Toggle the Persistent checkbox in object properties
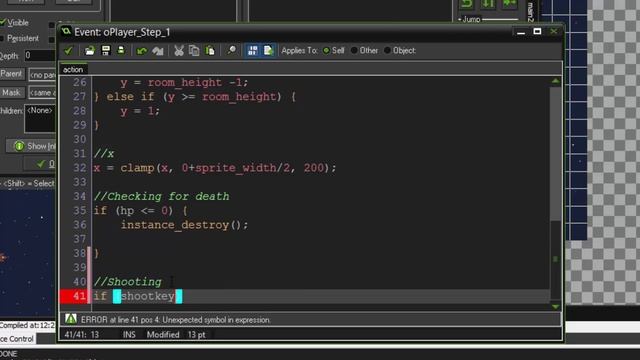This screenshot has height=360, width=640. click(2, 38)
